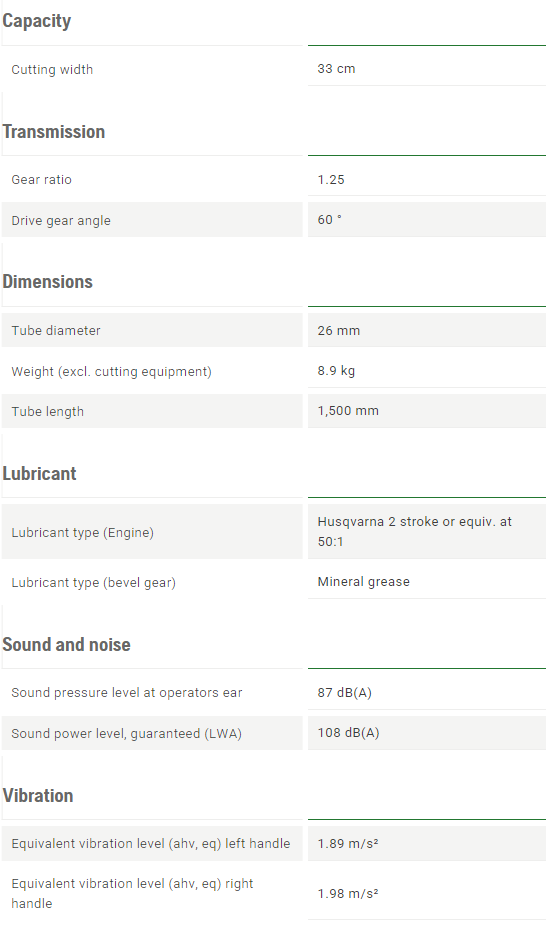Select the Capacity section heading

coord(37,21)
